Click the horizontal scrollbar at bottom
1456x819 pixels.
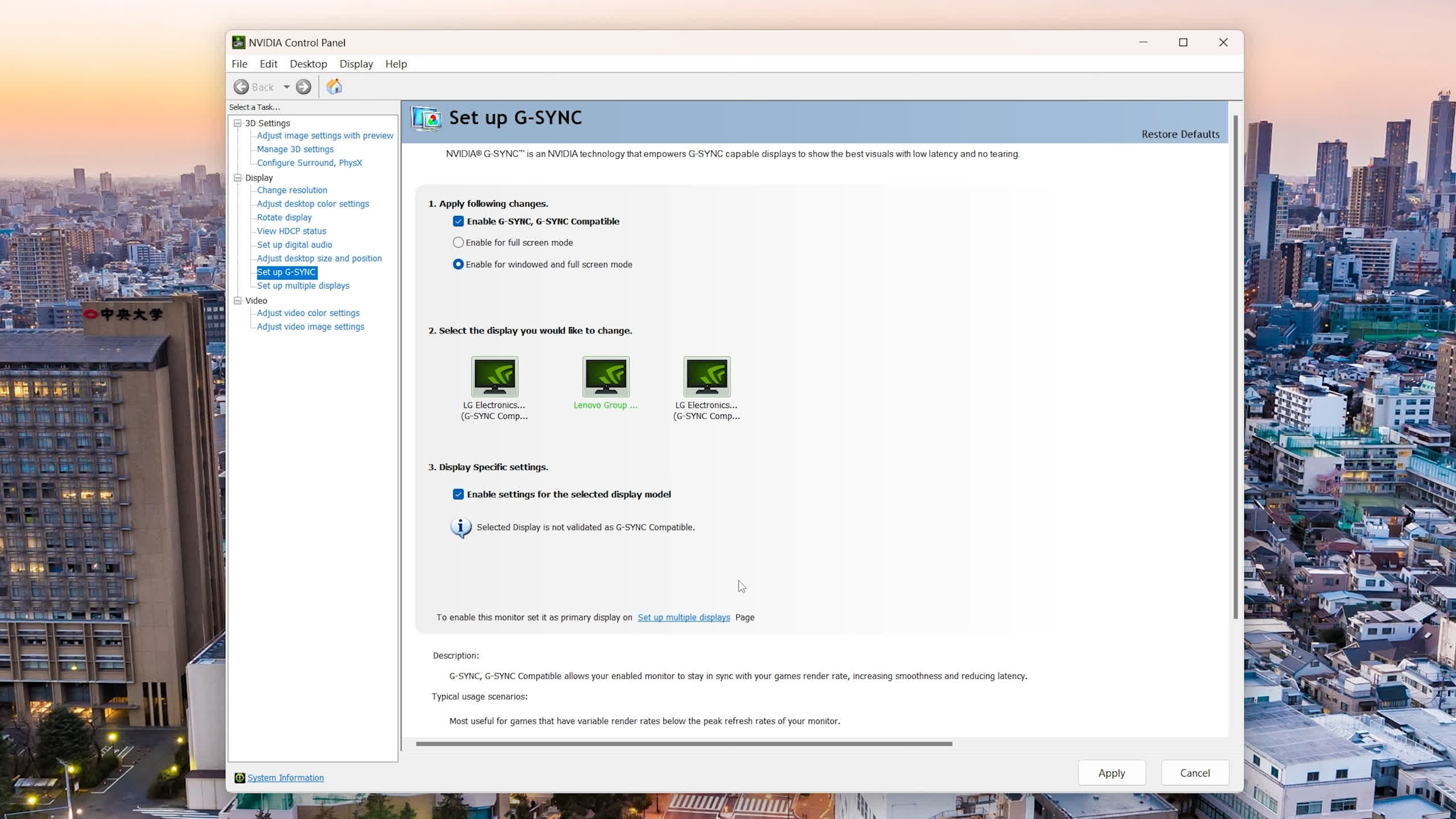(684, 743)
